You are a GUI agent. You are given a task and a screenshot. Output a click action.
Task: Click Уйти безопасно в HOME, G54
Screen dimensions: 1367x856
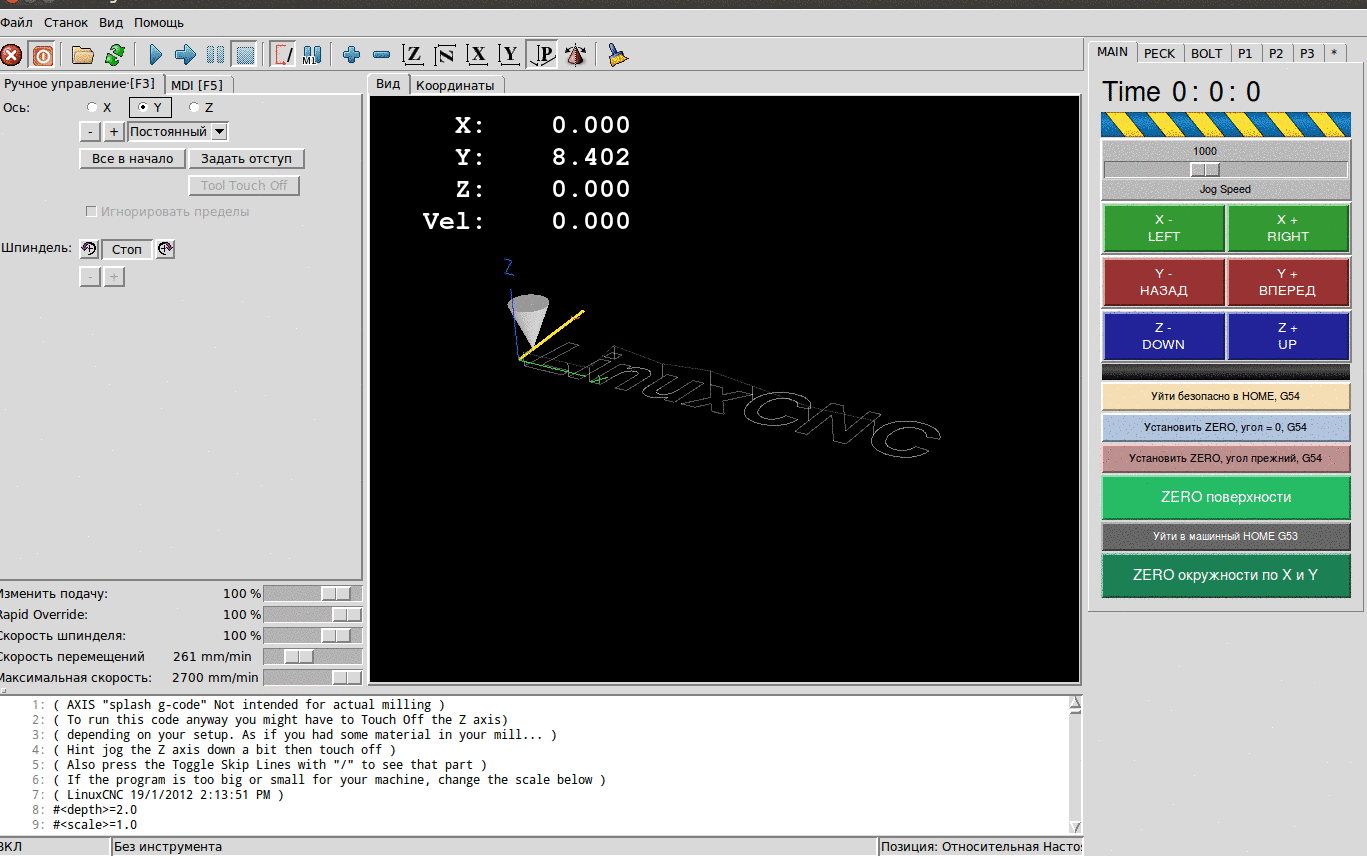(1226, 396)
